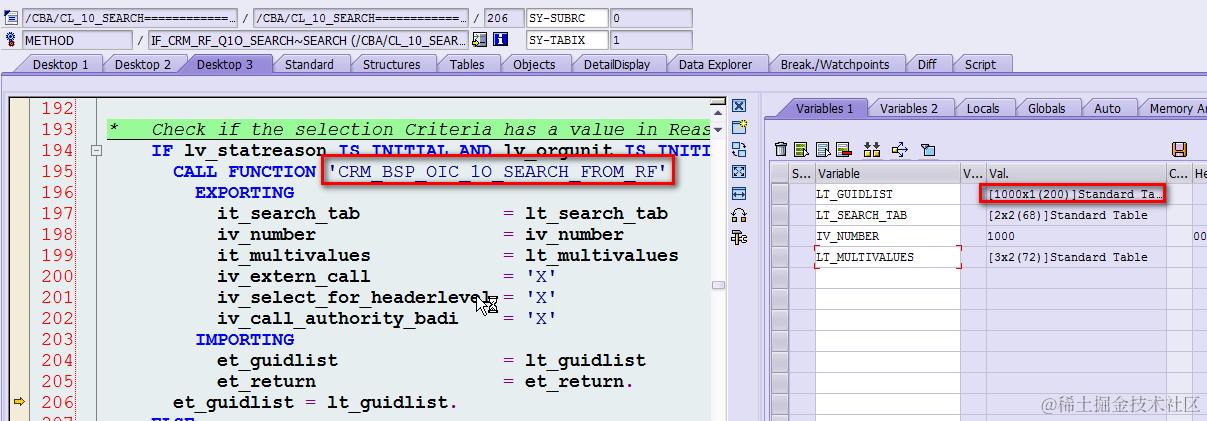Click the full-screen tool icon in the vertical toolbar
The image size is (1207, 421).
(x=739, y=172)
